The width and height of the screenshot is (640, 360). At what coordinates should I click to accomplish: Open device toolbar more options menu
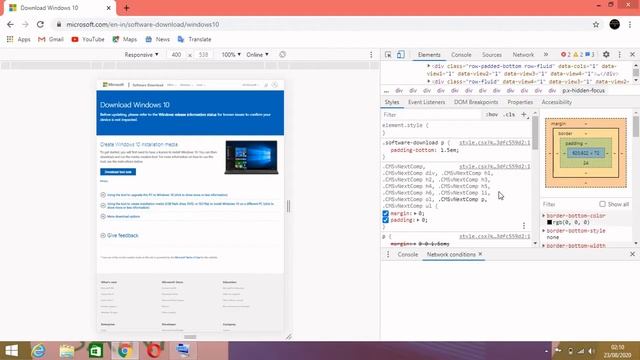[371, 54]
